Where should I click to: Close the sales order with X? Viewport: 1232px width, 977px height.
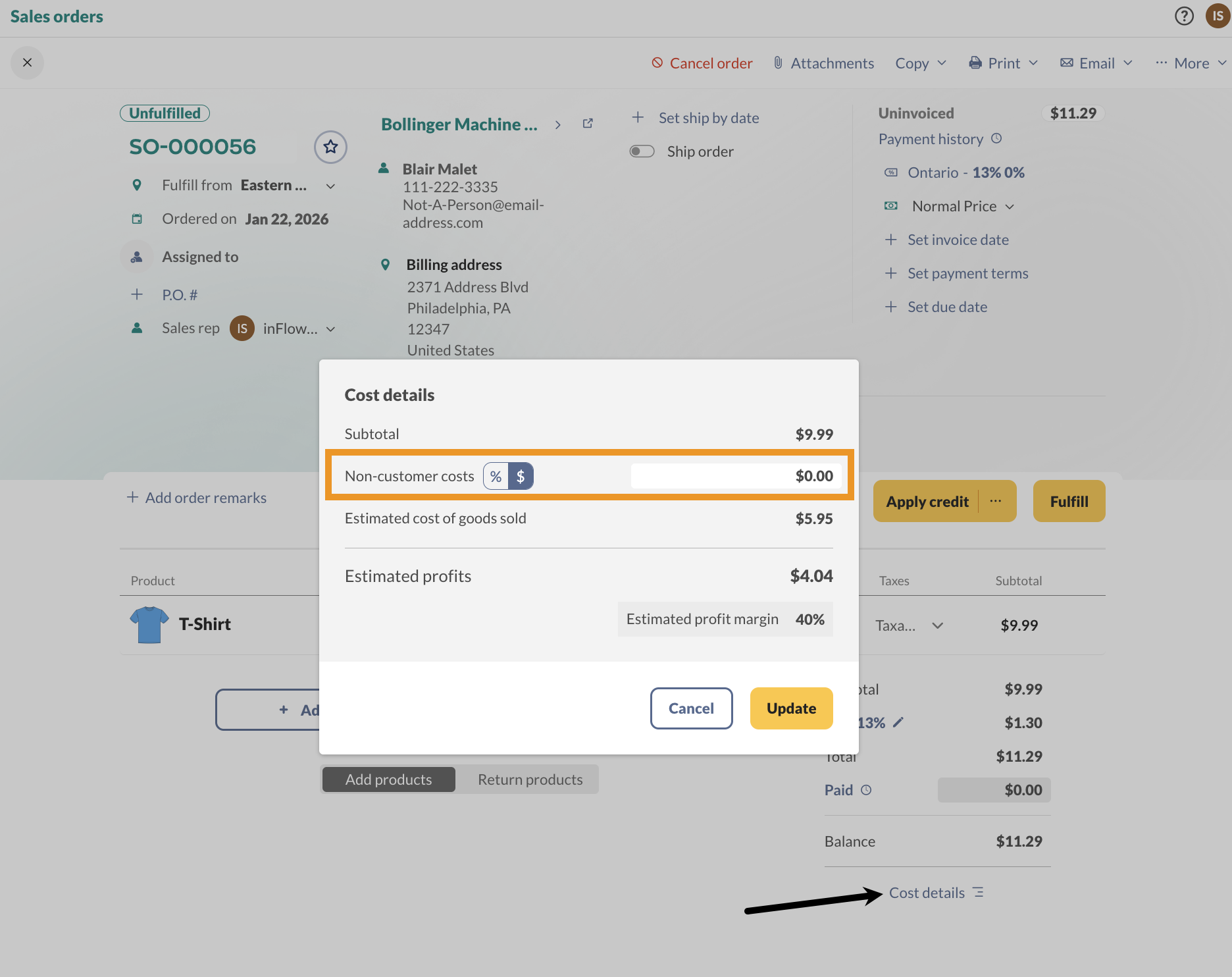tap(27, 63)
